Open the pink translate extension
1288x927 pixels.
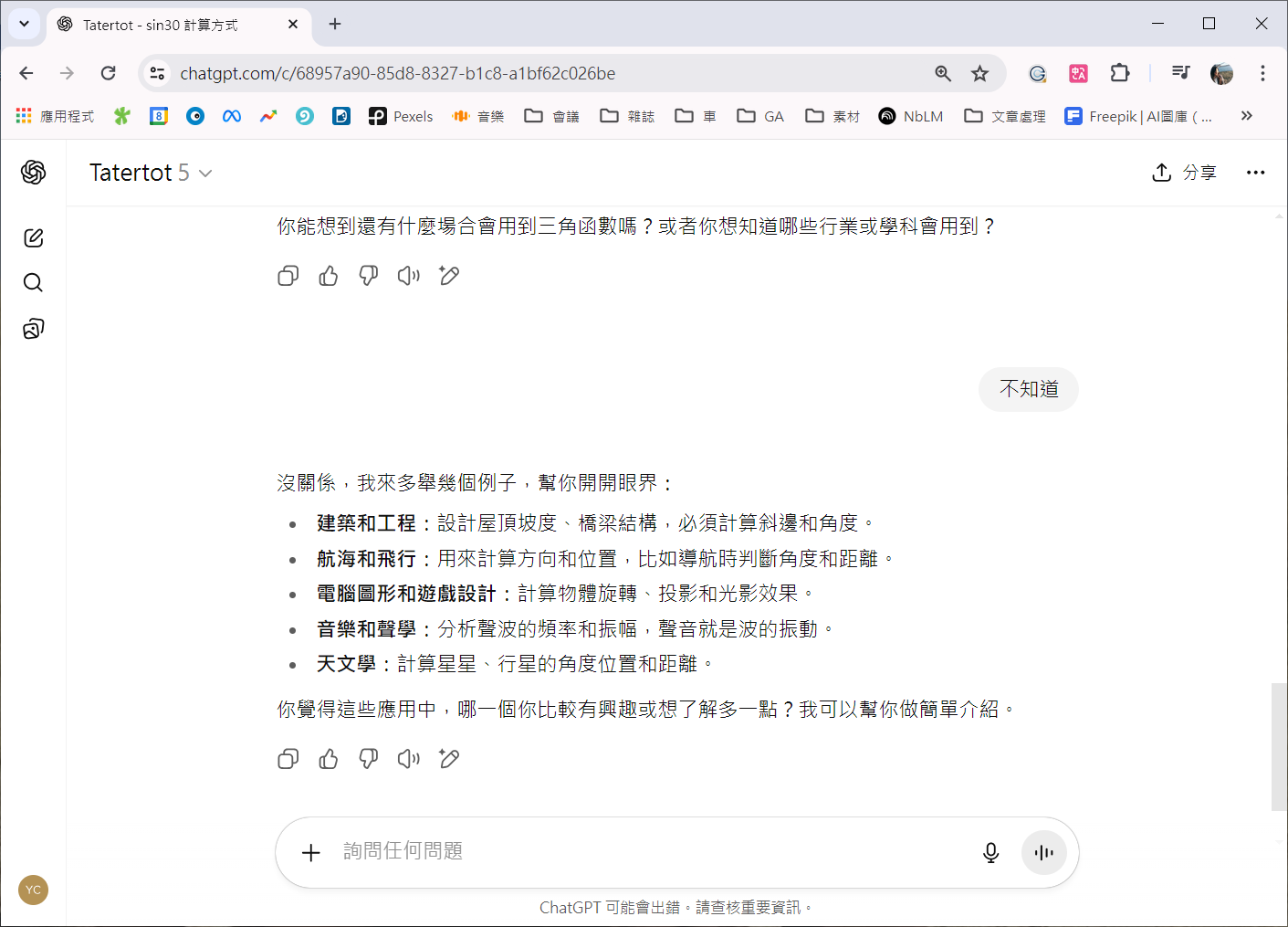1078,73
